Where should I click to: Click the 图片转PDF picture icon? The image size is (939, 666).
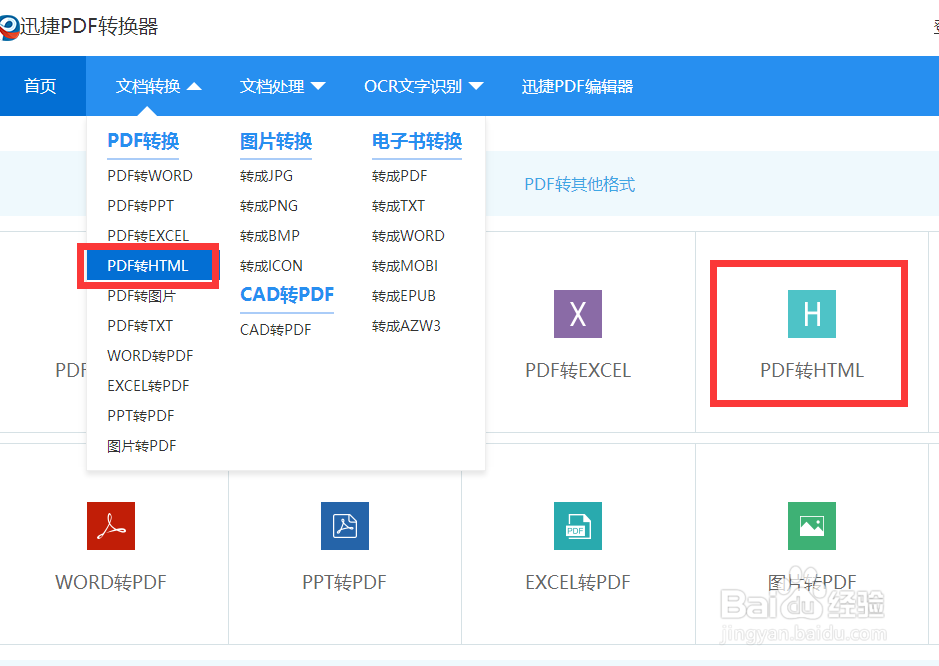pyautogui.click(x=811, y=526)
